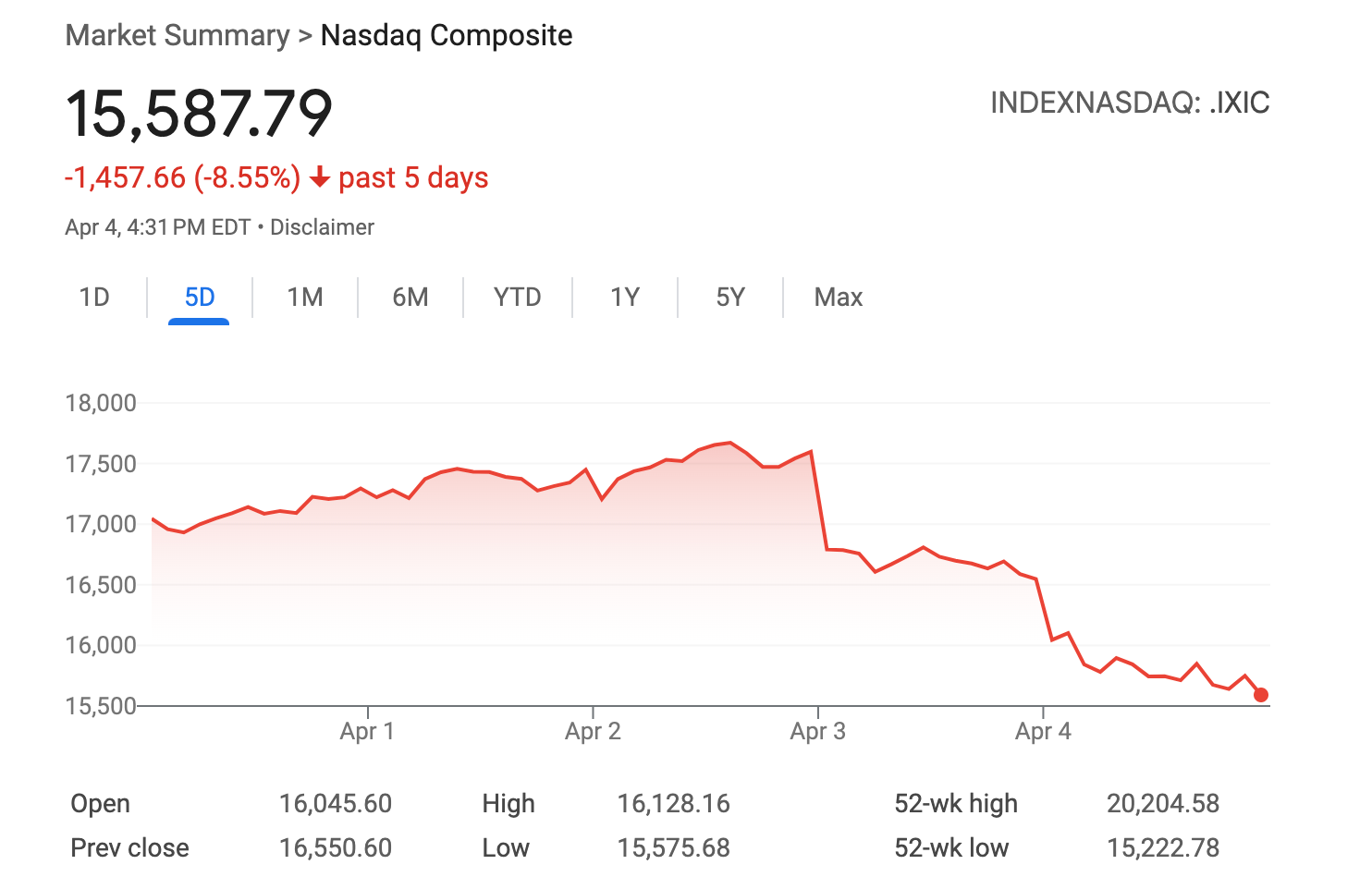Click the 52-wk high value 20,204.58

[x=1162, y=804]
